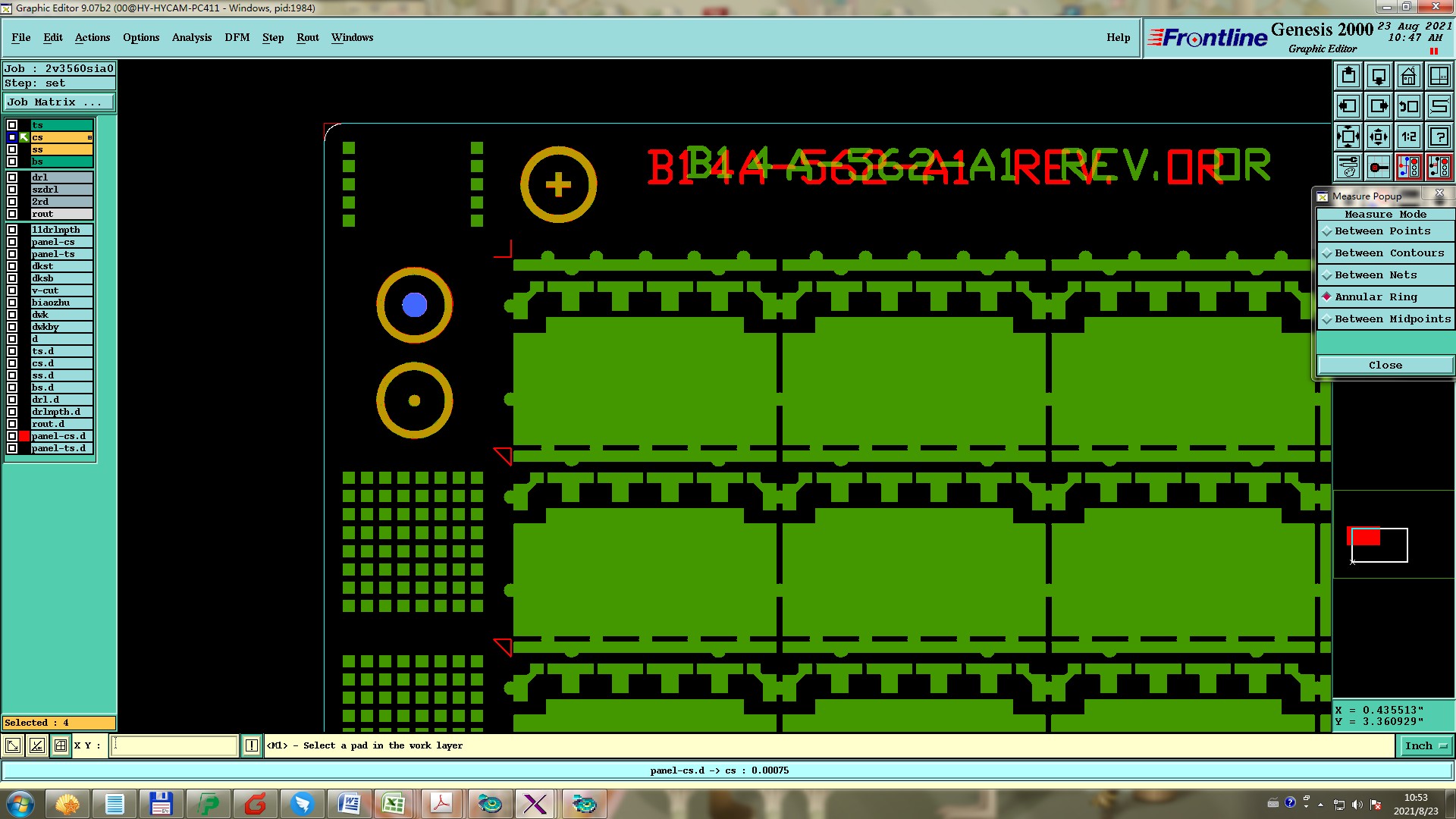This screenshot has height=819, width=1456.
Task: Click the 1:2 zoom scale icon
Action: [1408, 136]
